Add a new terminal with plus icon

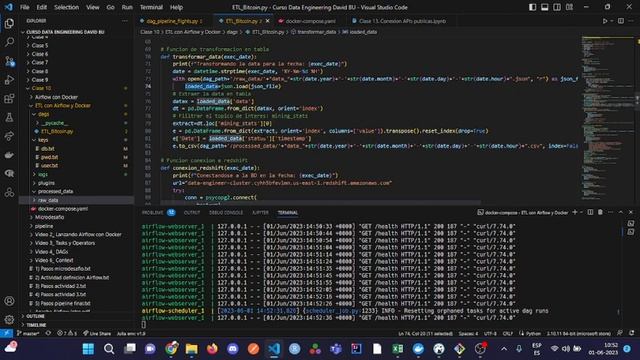574,212
